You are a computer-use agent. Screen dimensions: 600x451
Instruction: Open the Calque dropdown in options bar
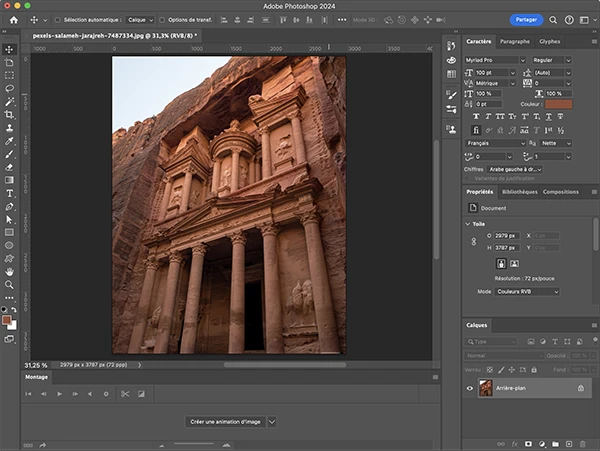click(x=140, y=20)
